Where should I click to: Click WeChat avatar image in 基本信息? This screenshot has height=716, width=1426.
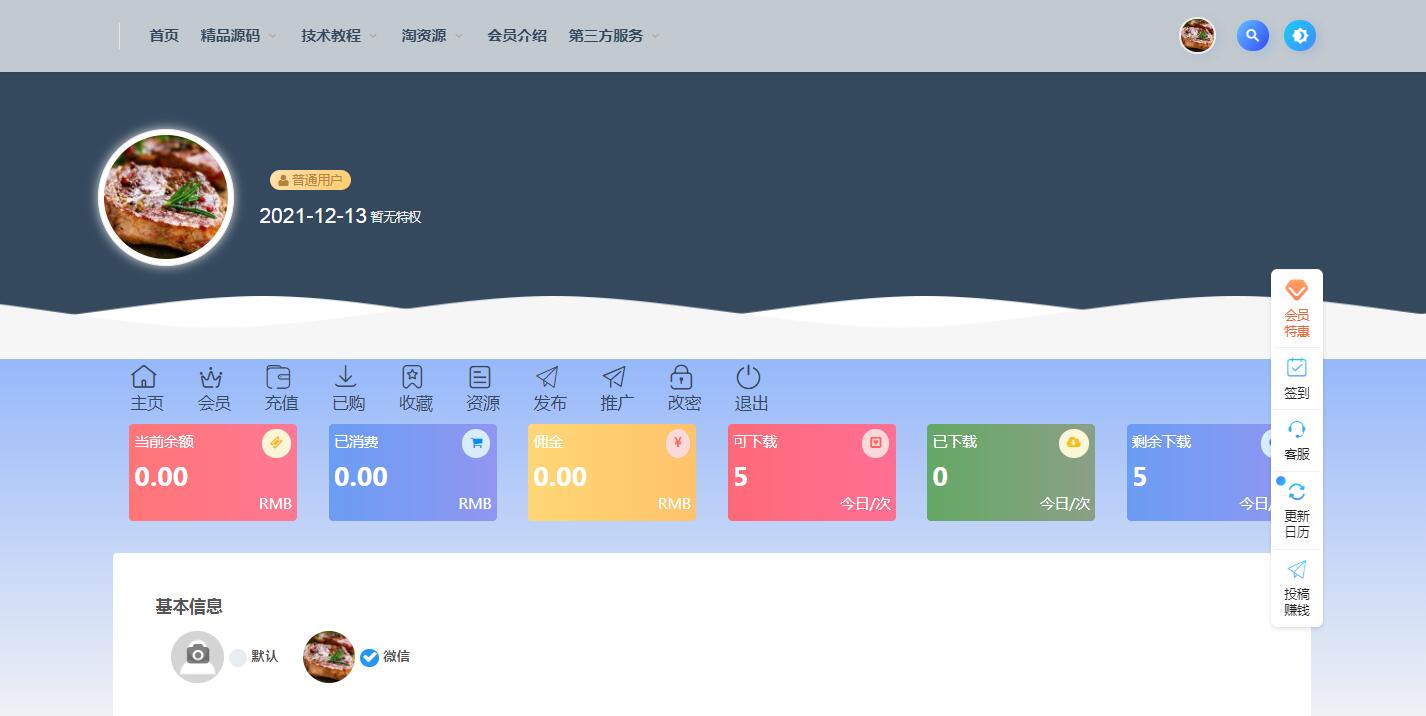pos(329,657)
